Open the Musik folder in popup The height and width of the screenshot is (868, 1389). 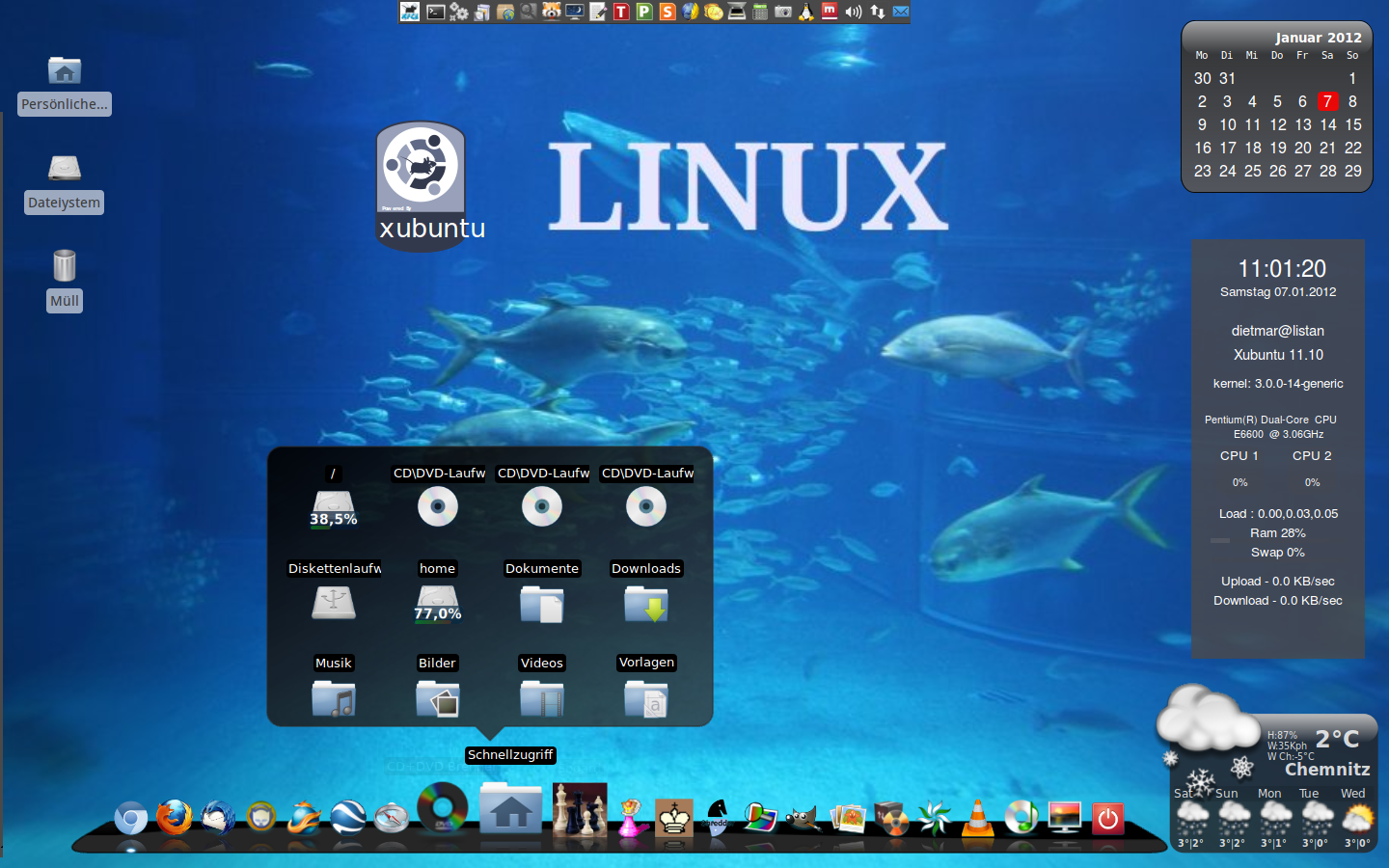pos(334,698)
